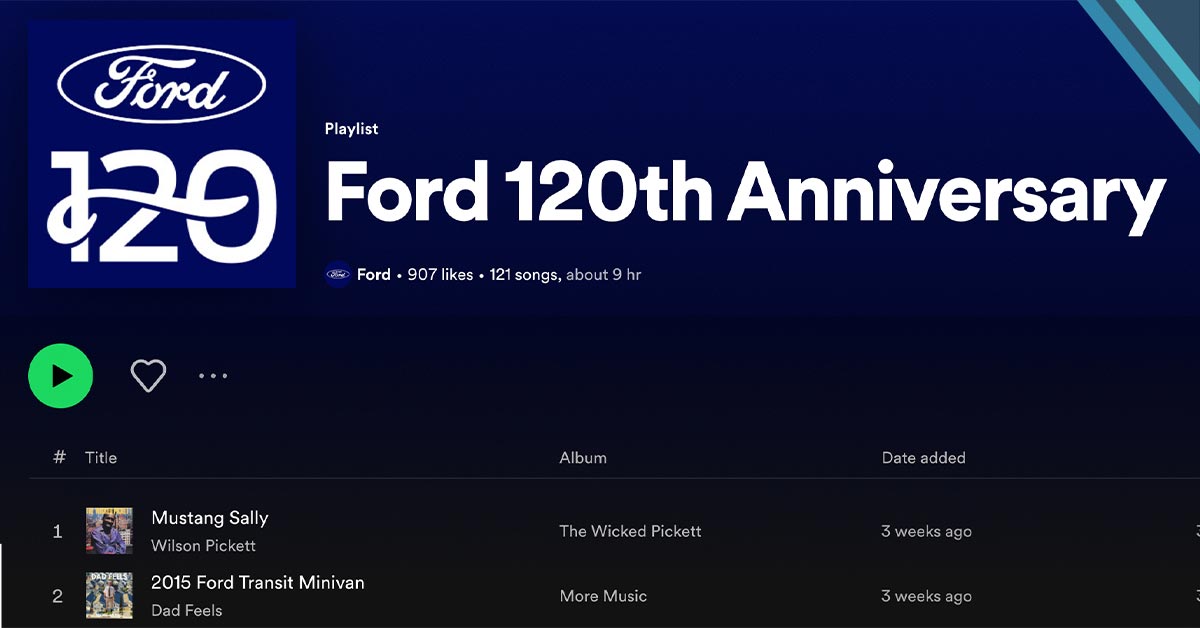Sort tracks by the Title column
Screen dimensions: 1200x628
point(100,457)
